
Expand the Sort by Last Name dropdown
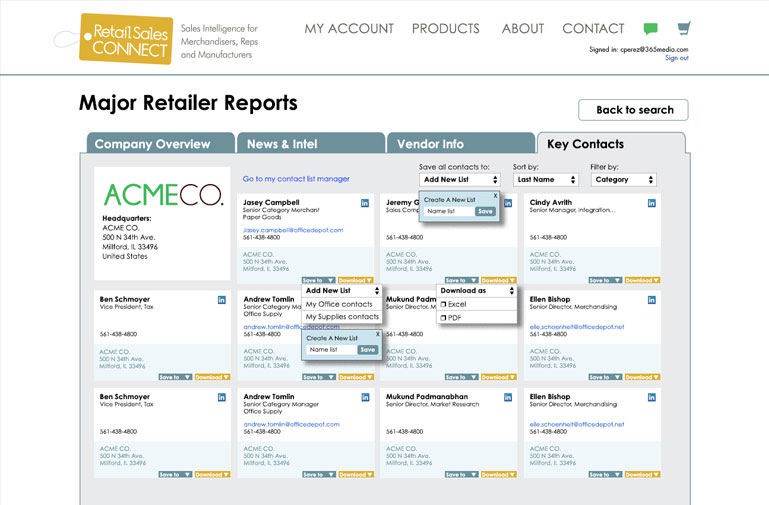[546, 180]
